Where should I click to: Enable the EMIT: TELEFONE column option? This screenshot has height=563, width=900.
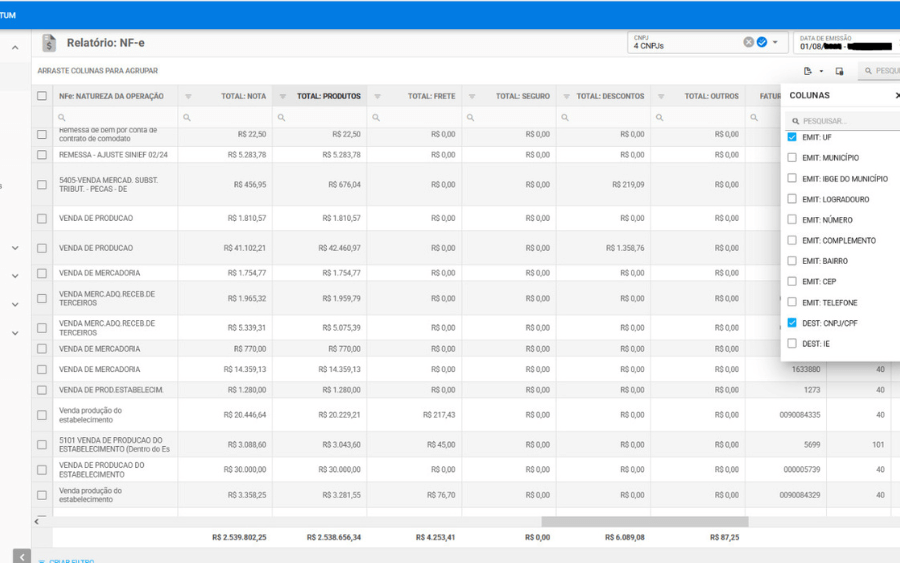792,302
